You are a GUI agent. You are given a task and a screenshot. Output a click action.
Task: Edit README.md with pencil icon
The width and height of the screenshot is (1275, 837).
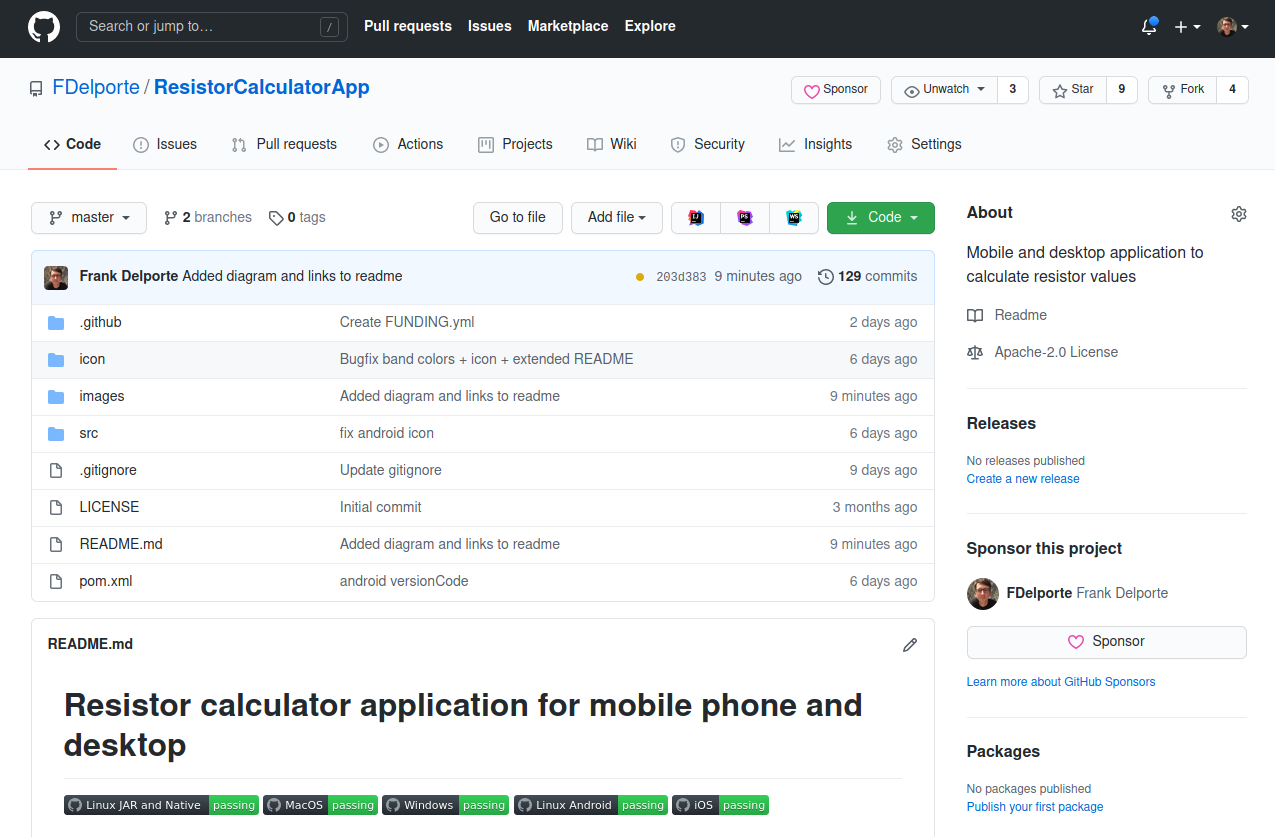coord(910,645)
